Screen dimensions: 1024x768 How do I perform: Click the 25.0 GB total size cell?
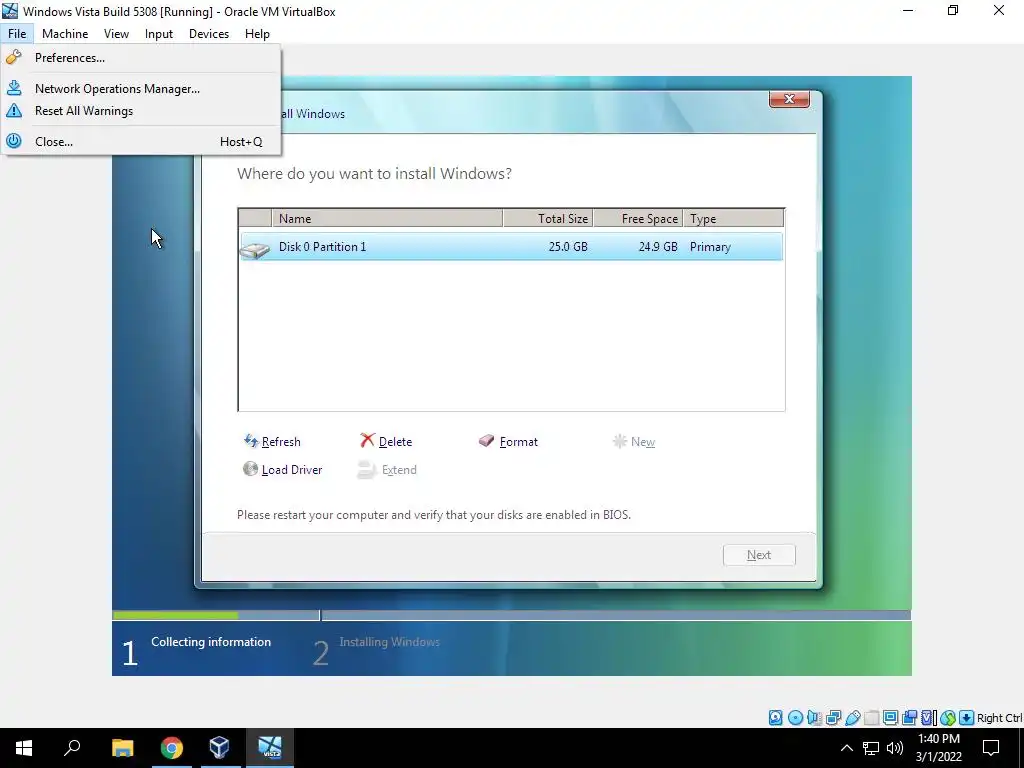tap(568, 247)
